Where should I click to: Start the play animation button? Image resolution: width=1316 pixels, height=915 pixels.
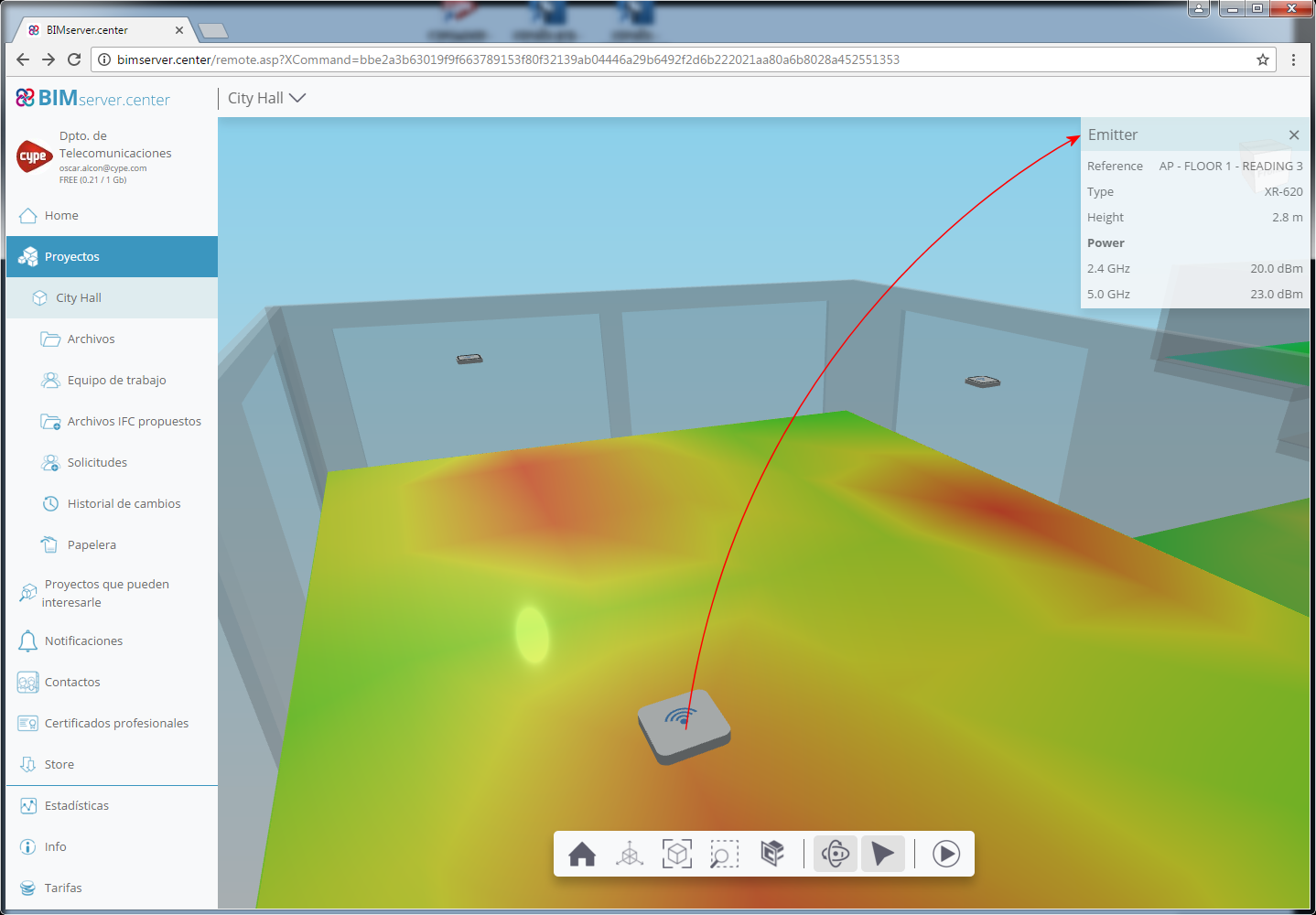(x=946, y=854)
